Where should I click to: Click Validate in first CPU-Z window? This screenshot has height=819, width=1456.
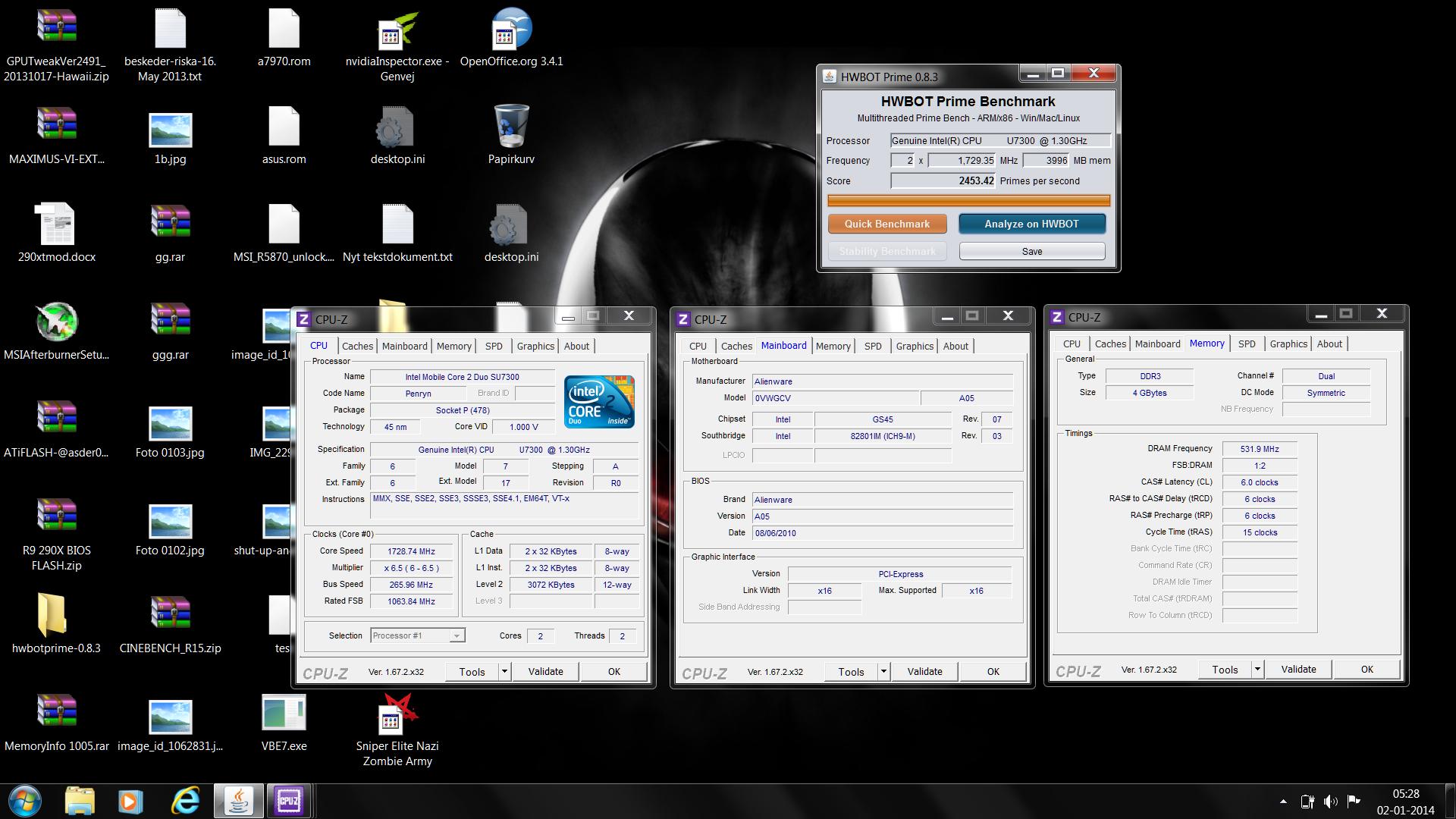pos(545,671)
